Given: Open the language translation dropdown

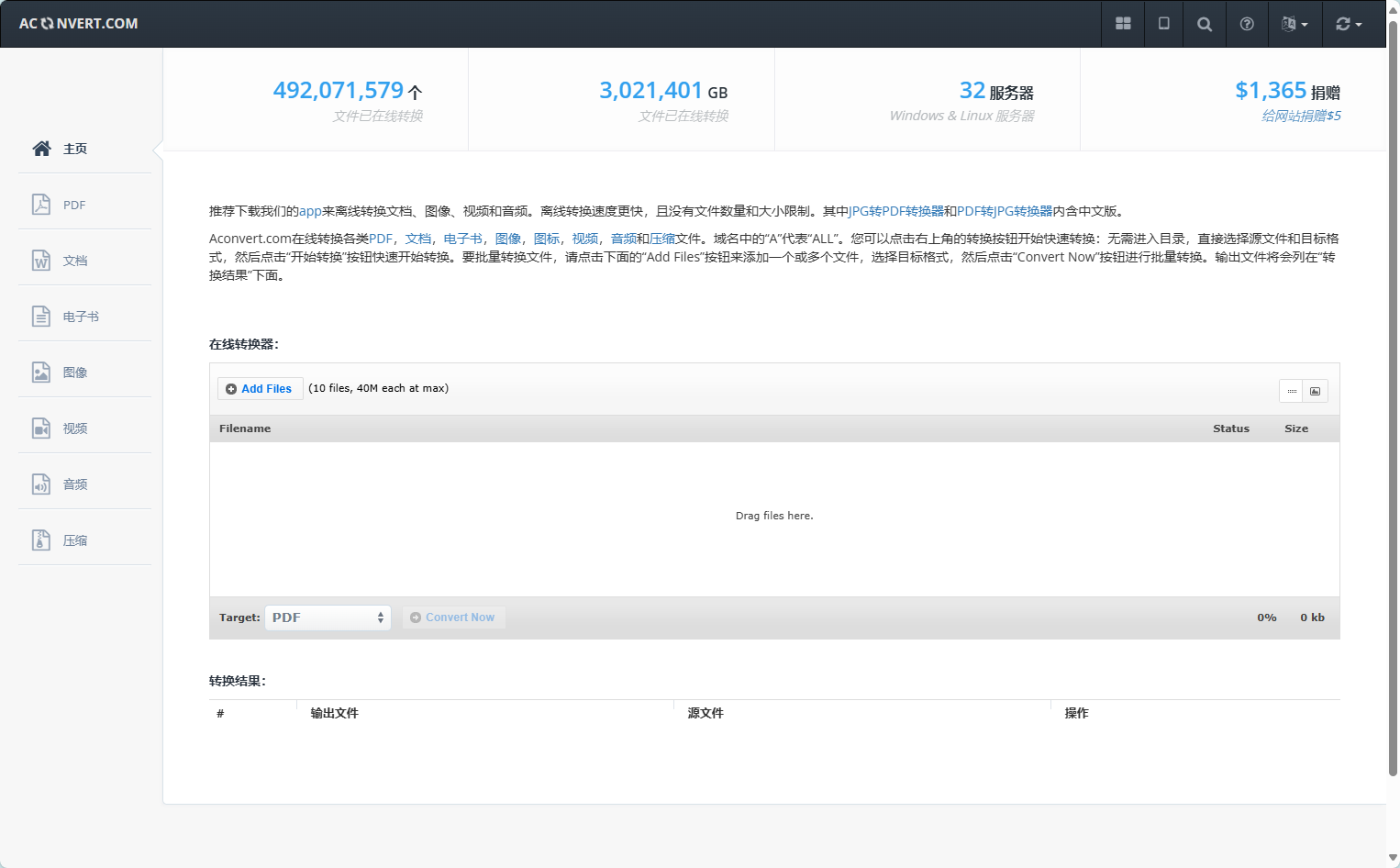Looking at the screenshot, I should [1294, 24].
